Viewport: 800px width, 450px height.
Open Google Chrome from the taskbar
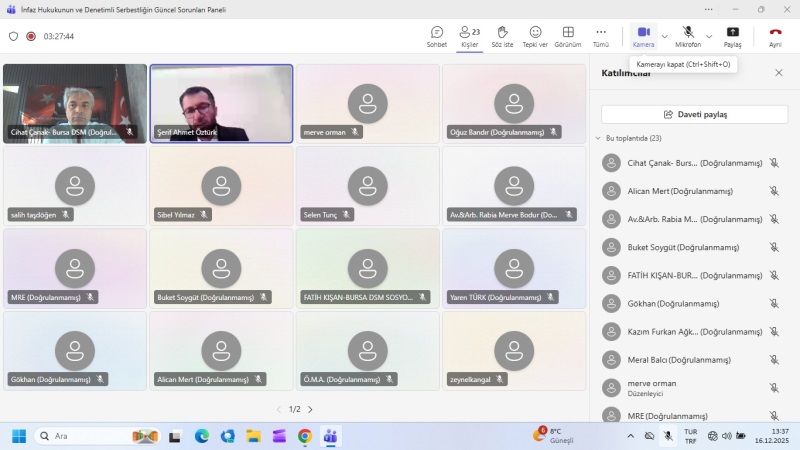(x=305, y=436)
